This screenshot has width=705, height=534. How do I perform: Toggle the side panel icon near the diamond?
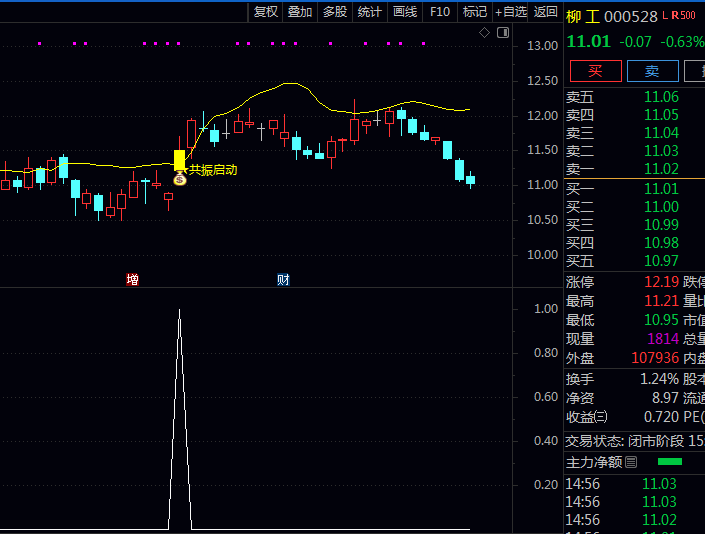(x=503, y=32)
